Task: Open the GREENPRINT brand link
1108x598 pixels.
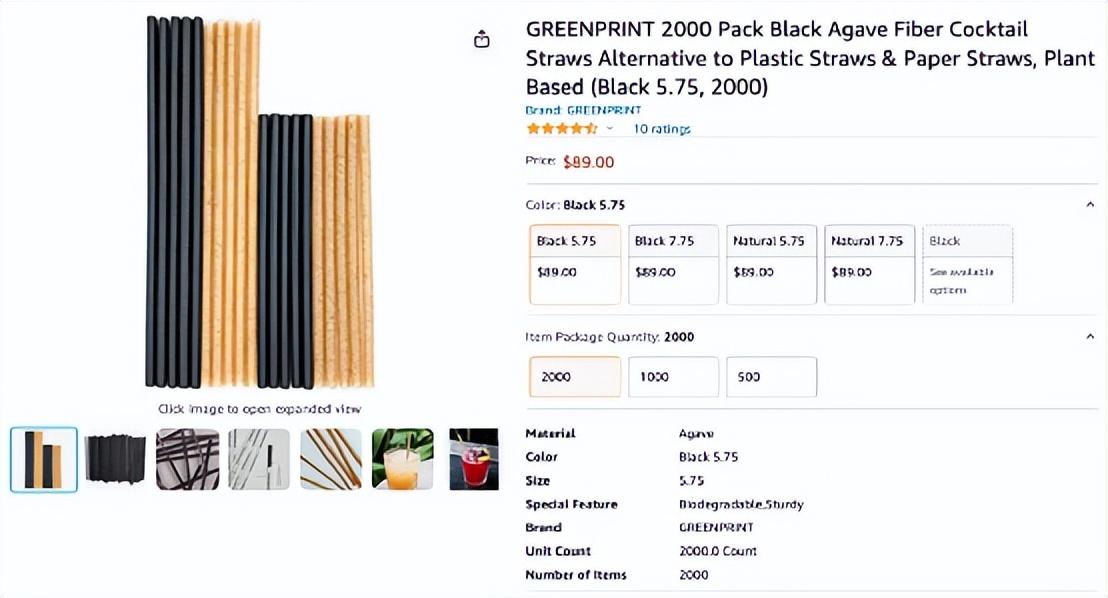Action: (583, 110)
